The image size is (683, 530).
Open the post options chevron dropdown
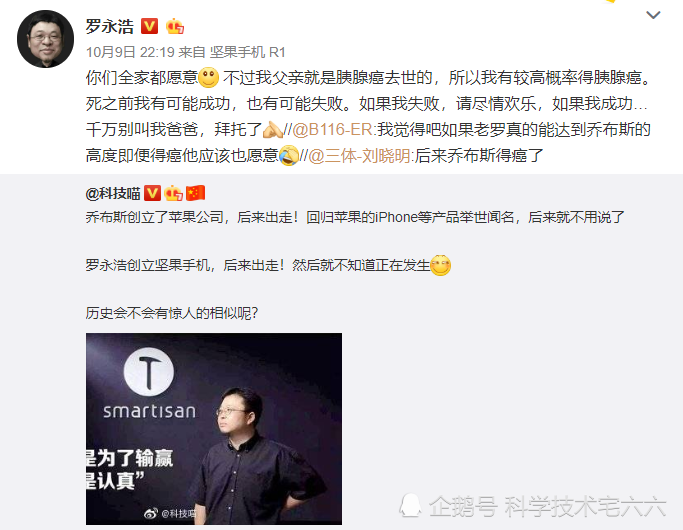pyautogui.click(x=653, y=15)
